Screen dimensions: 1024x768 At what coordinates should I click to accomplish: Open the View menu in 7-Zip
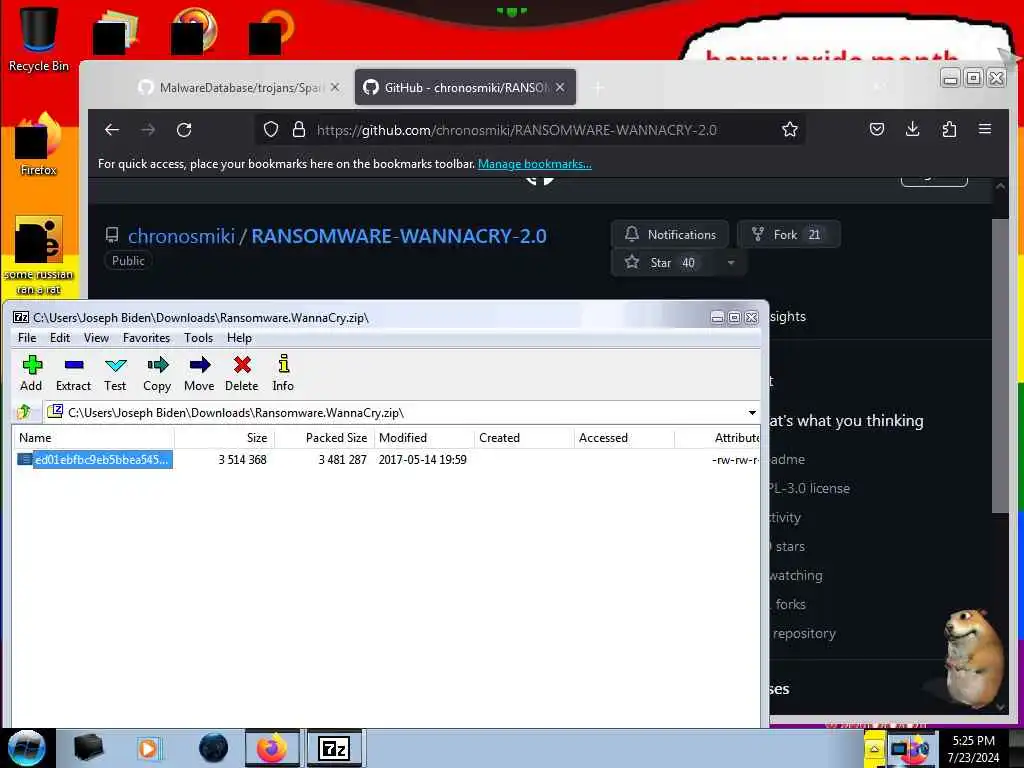(x=96, y=338)
